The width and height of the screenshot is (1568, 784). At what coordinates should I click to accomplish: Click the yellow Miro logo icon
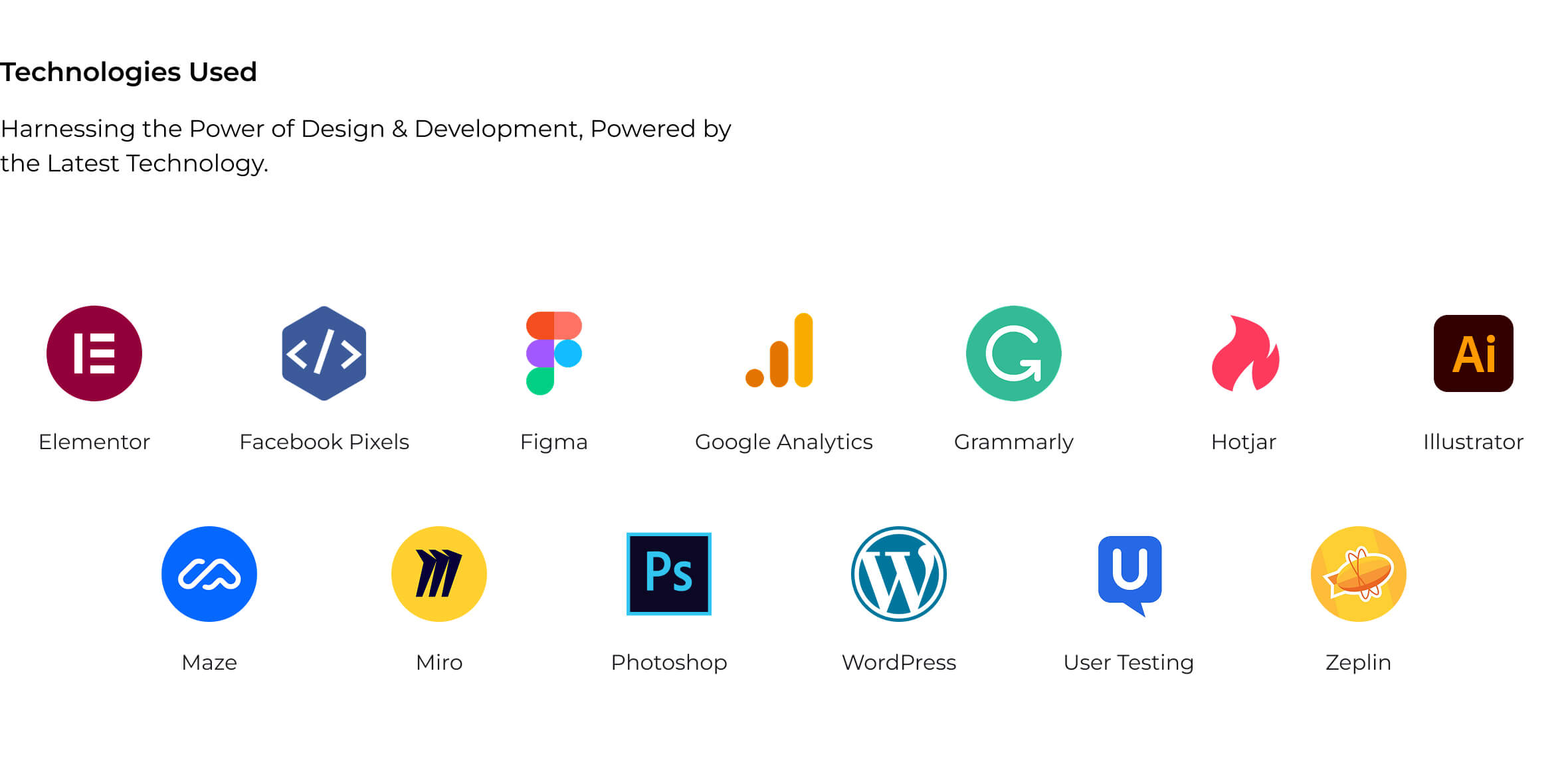click(x=439, y=574)
